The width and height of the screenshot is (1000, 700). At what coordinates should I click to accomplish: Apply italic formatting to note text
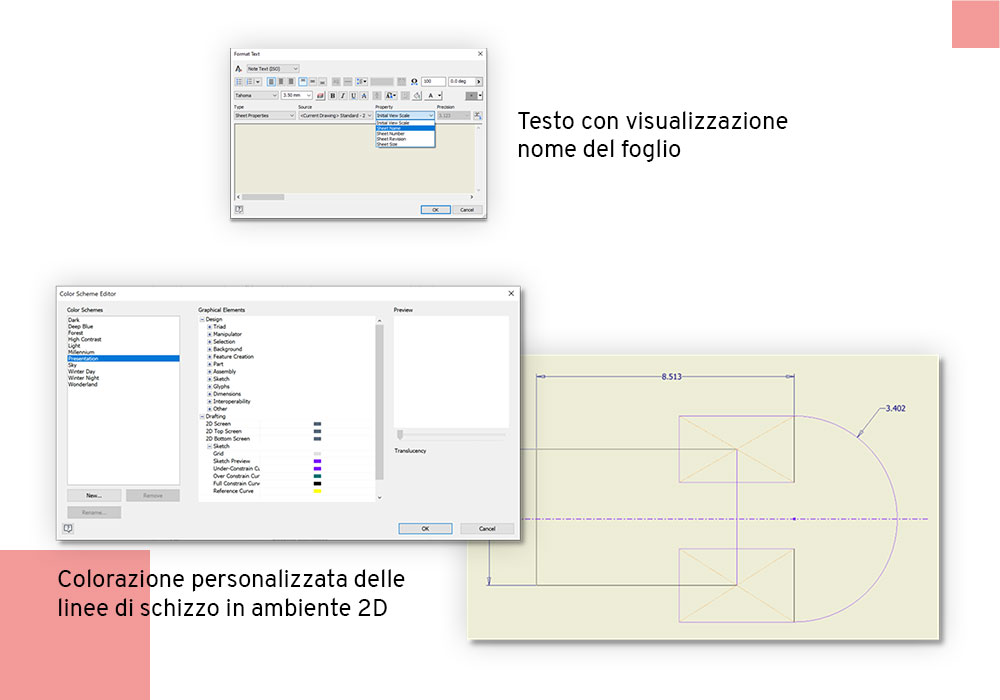[342, 94]
